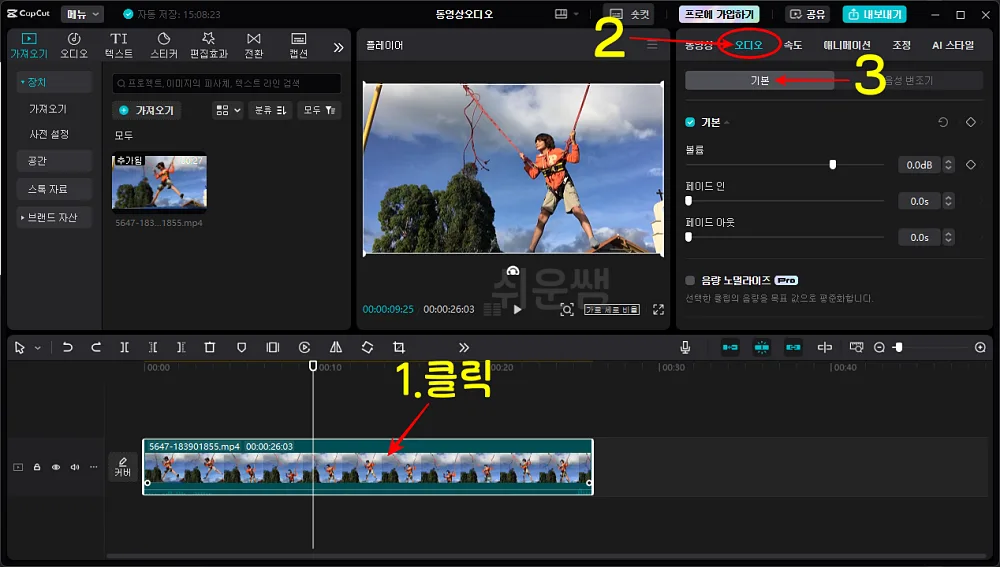Open the 분류 sort dropdown

(270, 110)
